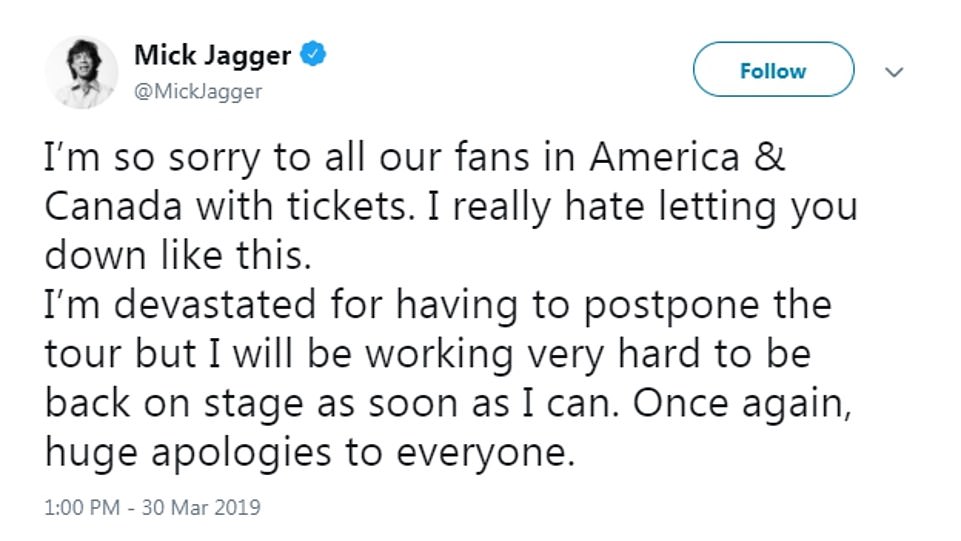Click the blue verified badge

[x=317, y=56]
